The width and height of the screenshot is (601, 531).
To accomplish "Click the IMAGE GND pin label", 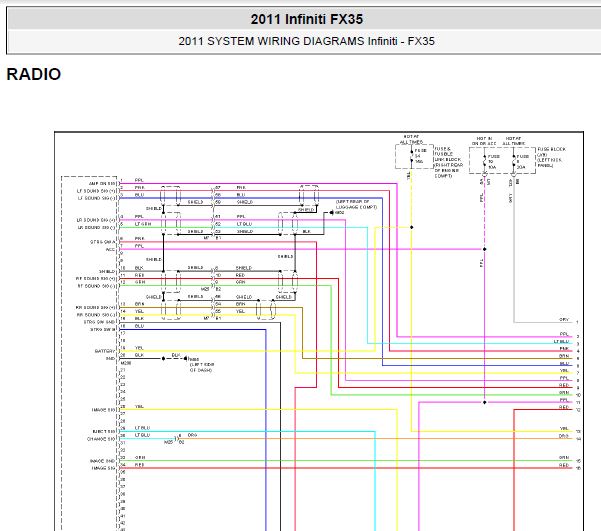I will (102, 461).
